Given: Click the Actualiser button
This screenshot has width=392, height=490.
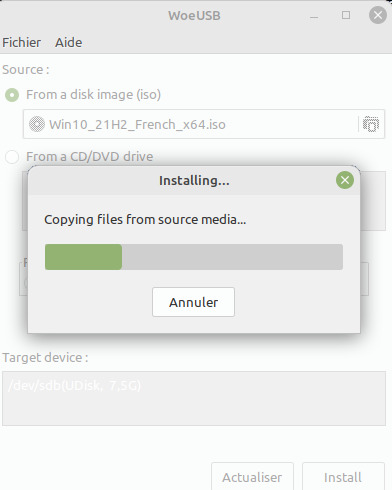Looking at the screenshot, I should coord(252,477).
